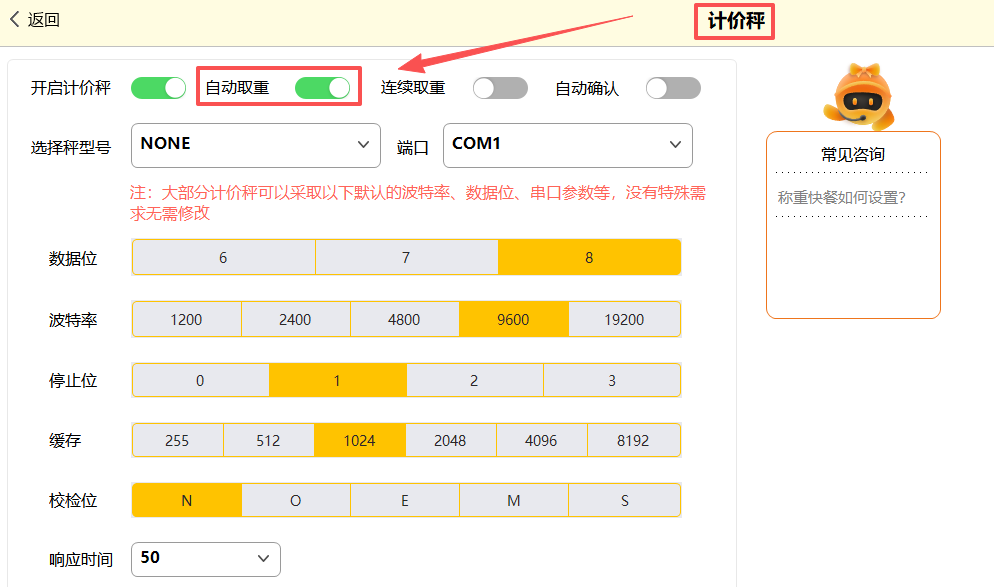Disable the 自动取重 toggle
Screen dimensions: 994x587
(322, 88)
